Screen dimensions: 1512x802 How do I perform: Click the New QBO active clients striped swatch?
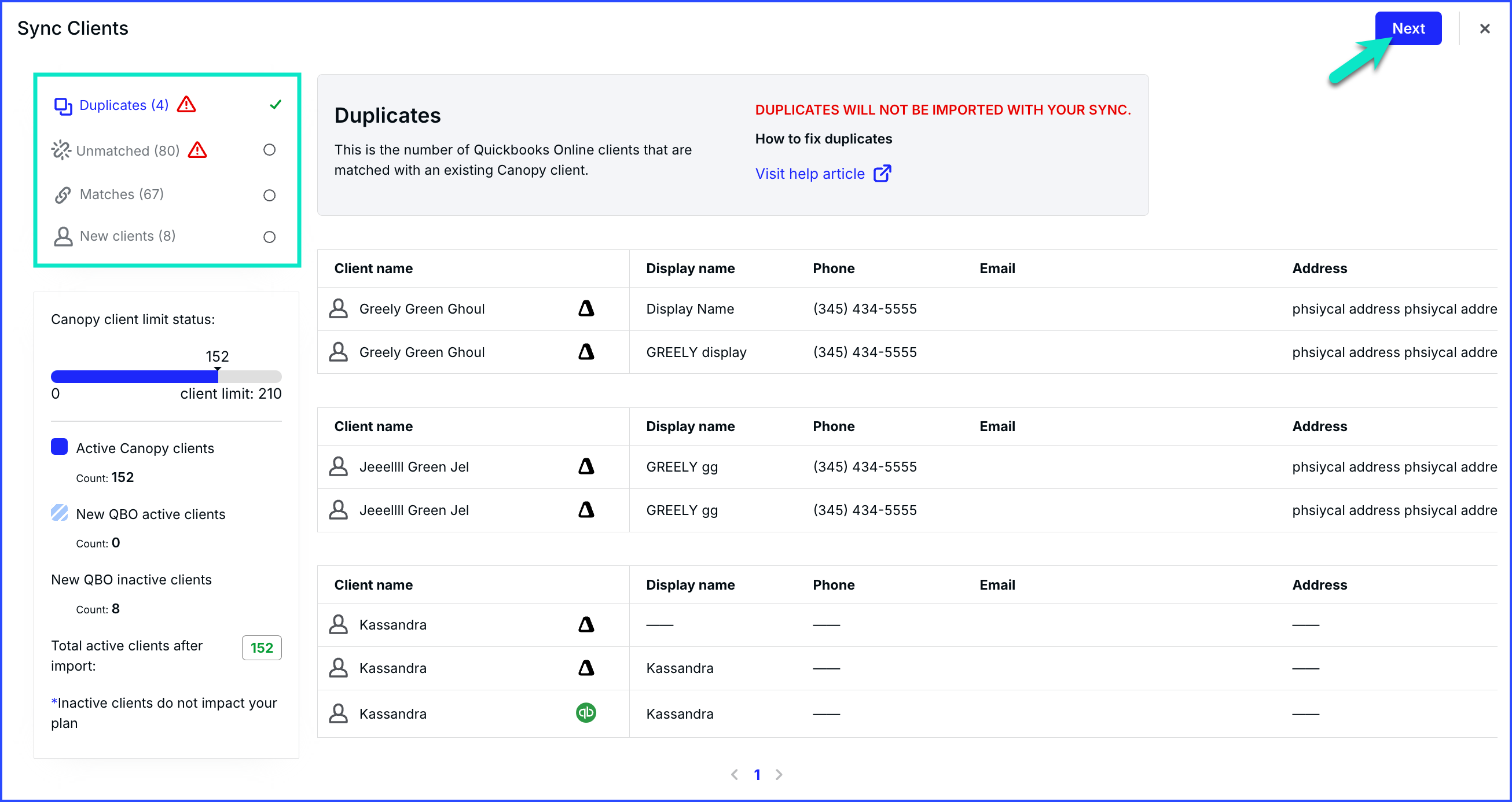pos(59,513)
